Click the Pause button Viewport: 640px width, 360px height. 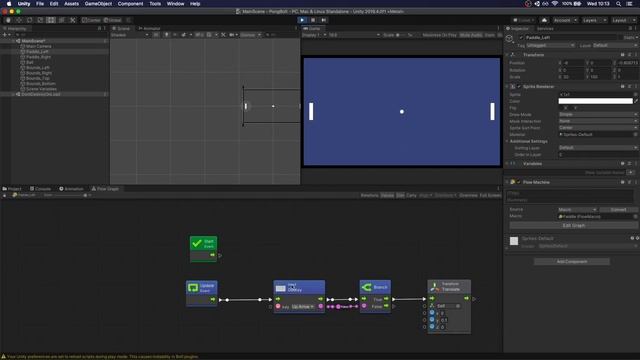click(x=313, y=20)
